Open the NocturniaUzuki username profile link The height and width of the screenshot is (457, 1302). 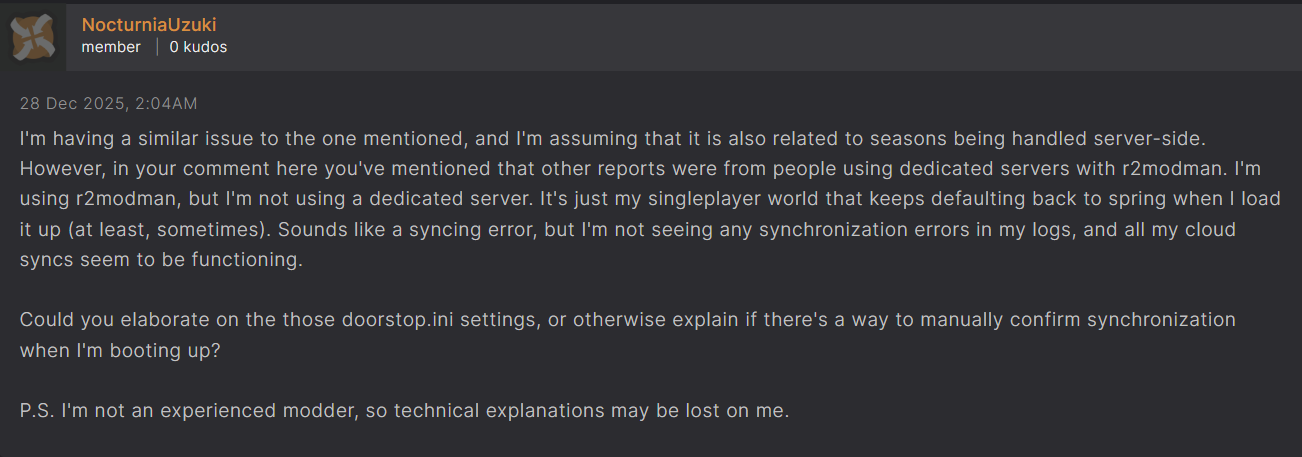[x=148, y=25]
